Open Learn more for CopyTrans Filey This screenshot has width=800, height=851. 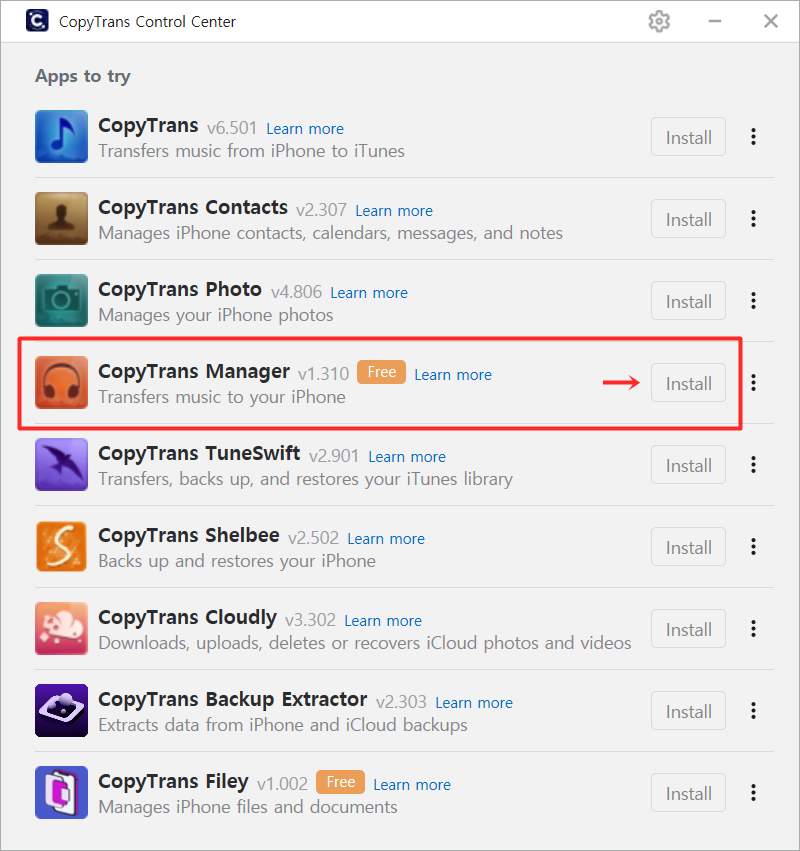pos(412,784)
